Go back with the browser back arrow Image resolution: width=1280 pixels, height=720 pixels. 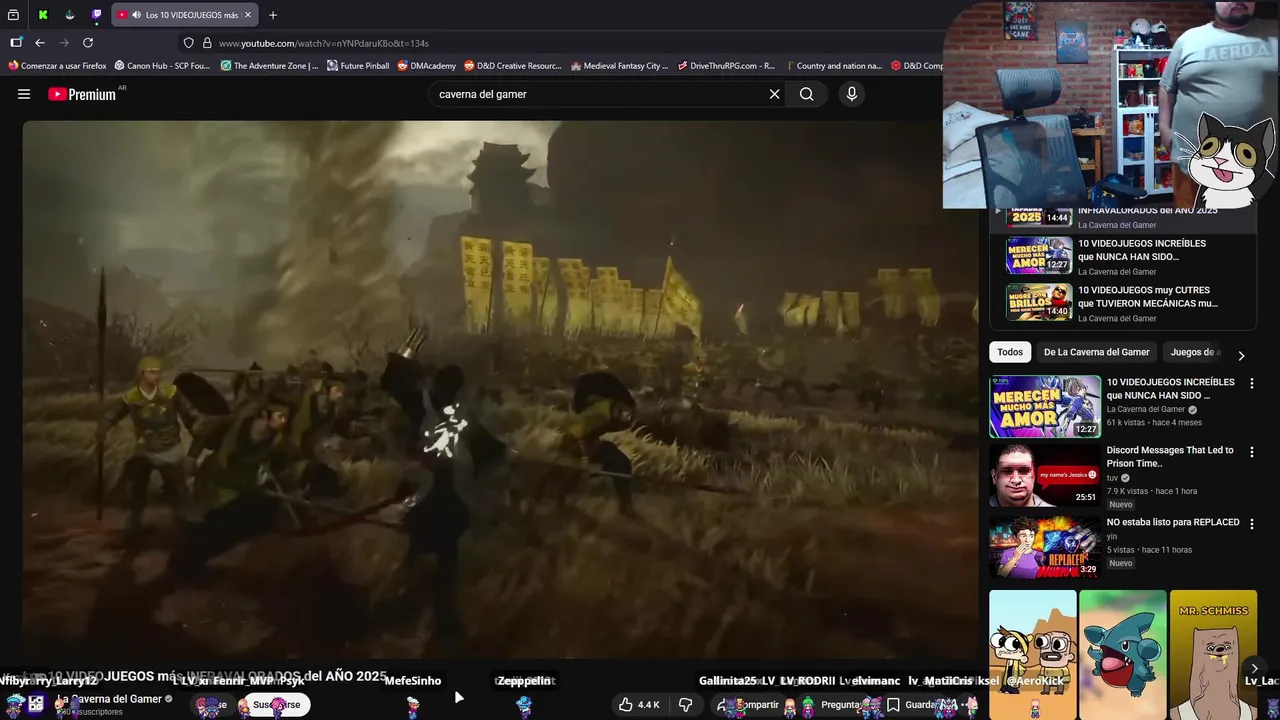point(40,43)
